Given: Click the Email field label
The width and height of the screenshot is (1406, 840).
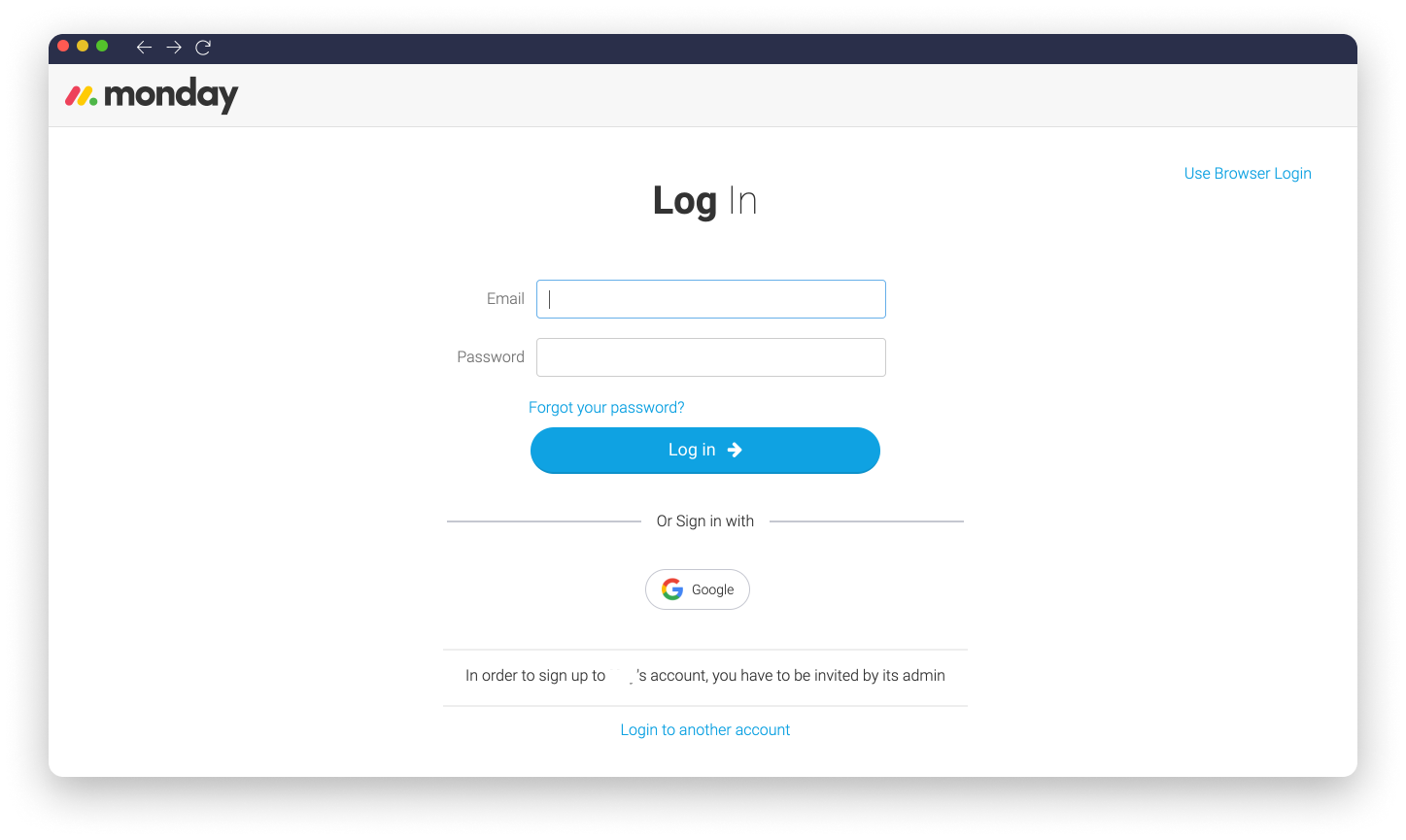Looking at the screenshot, I should pos(505,298).
